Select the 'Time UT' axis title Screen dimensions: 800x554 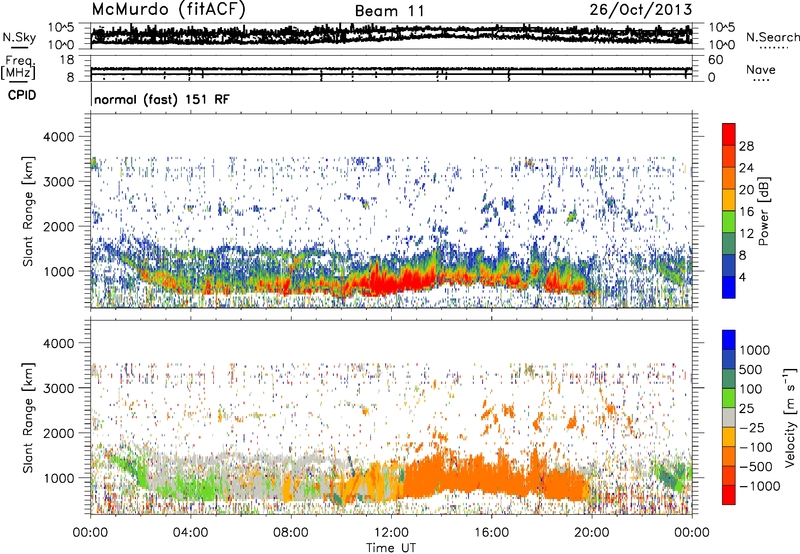click(x=391, y=548)
